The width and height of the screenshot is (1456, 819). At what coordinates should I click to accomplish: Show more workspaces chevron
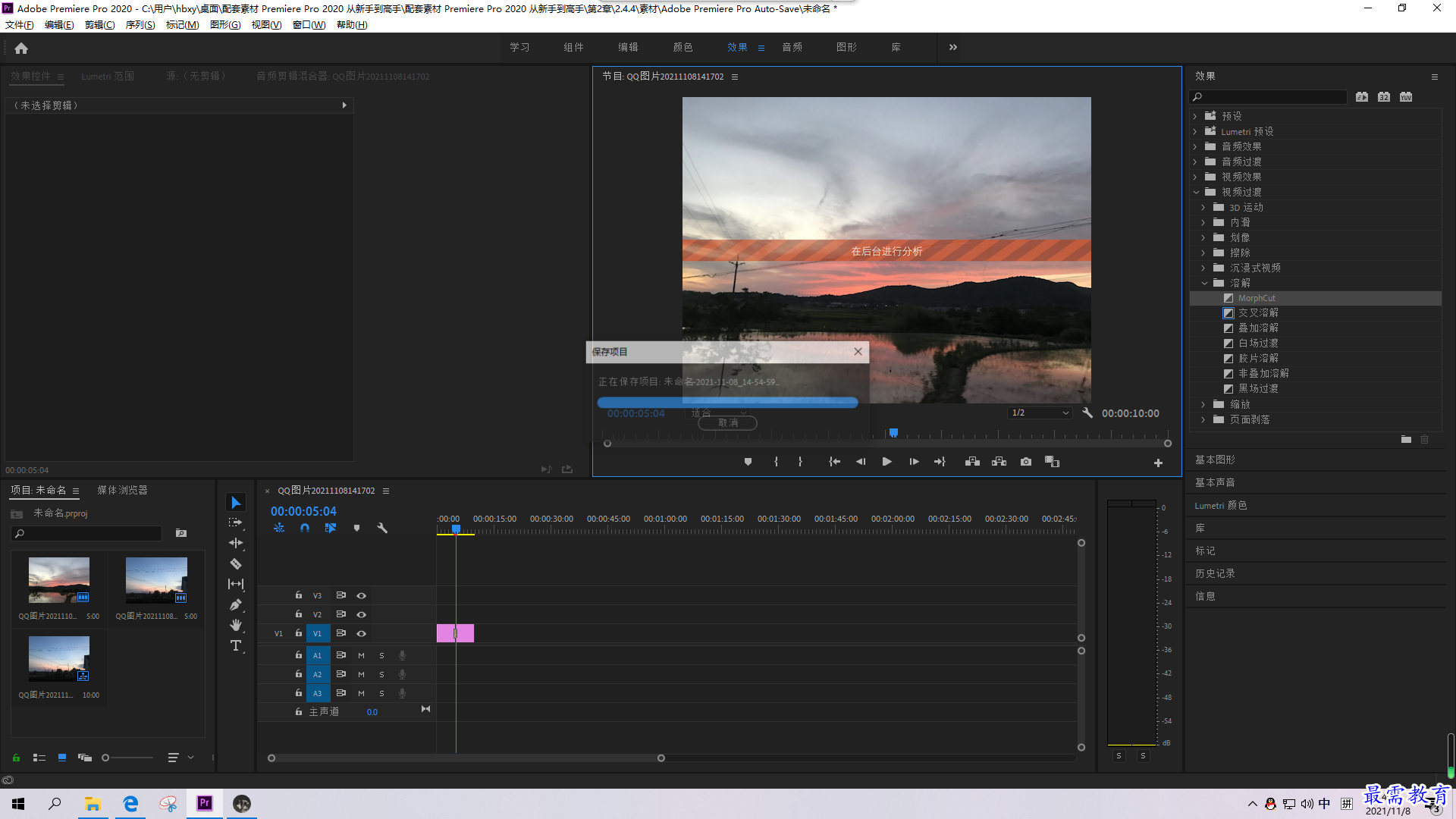[953, 47]
